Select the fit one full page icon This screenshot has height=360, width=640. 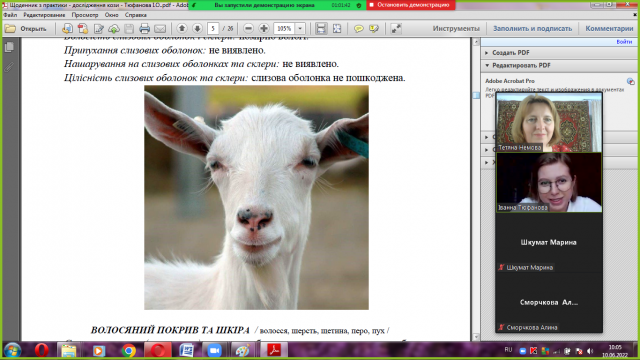coord(337,29)
